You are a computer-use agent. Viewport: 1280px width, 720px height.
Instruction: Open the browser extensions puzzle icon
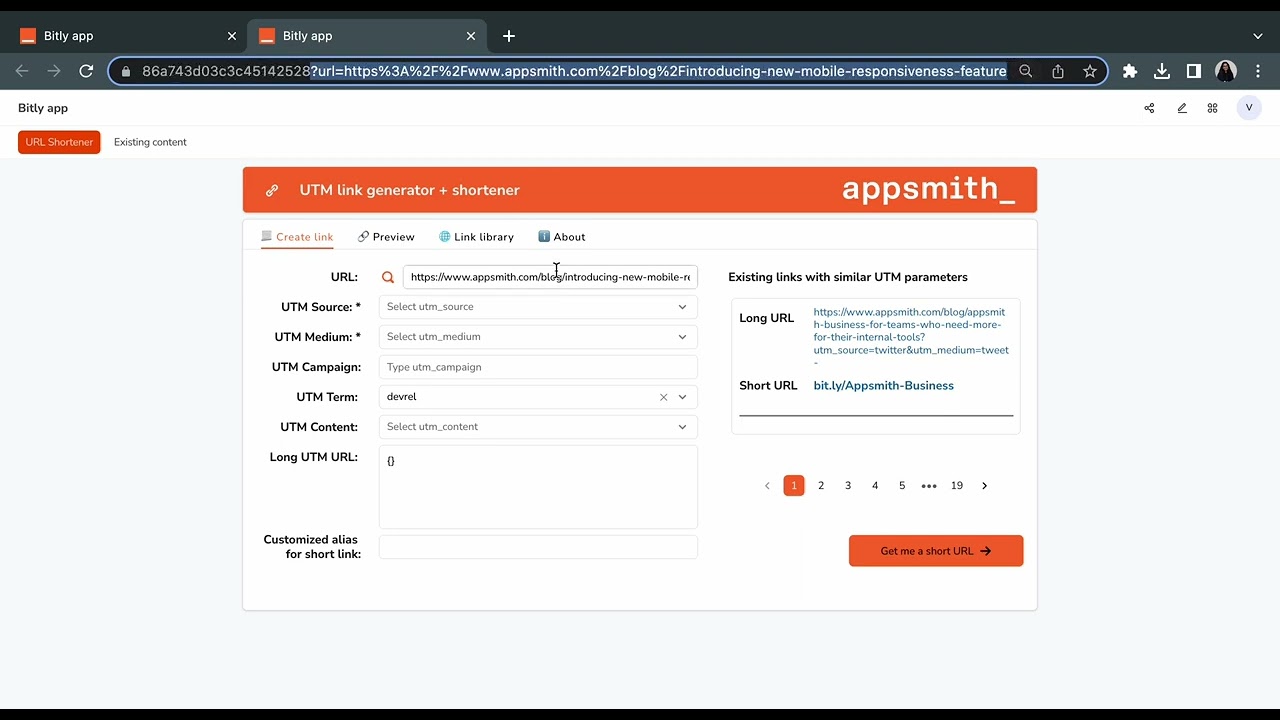tap(1130, 71)
